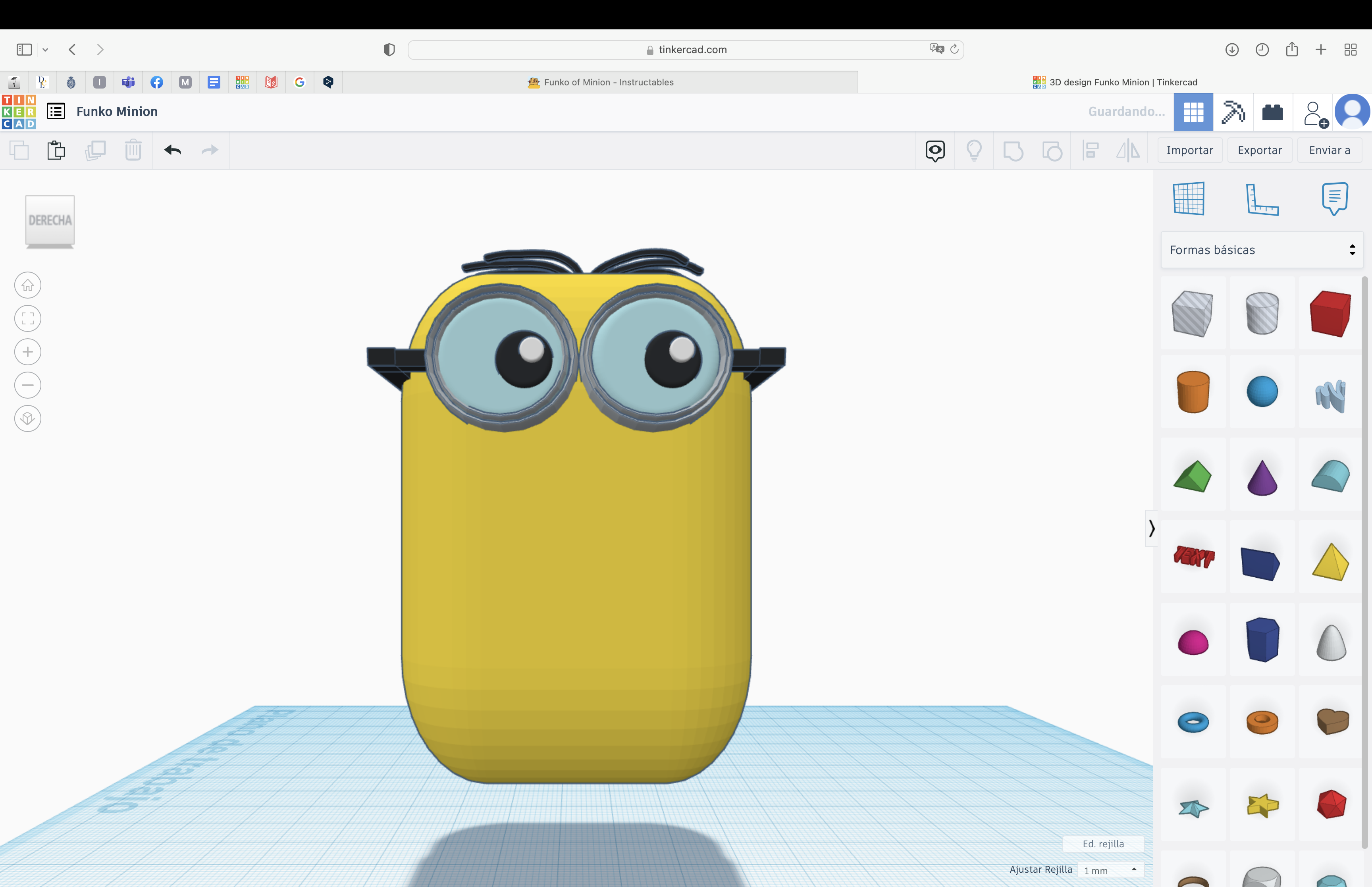Image resolution: width=1372 pixels, height=887 pixels.
Task: Collapse the shapes panel arrow
Action: click(x=1152, y=528)
